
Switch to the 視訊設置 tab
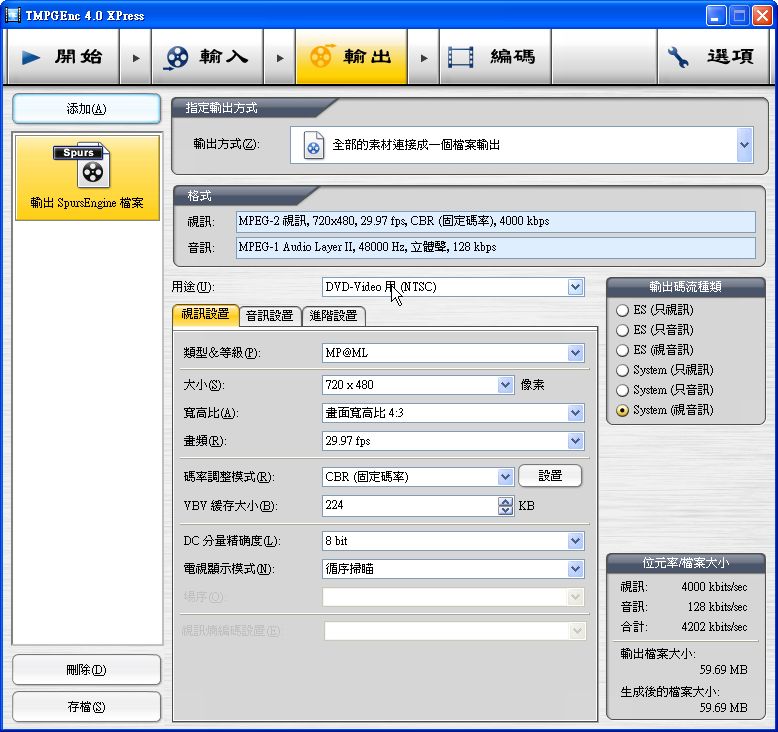(x=205, y=315)
